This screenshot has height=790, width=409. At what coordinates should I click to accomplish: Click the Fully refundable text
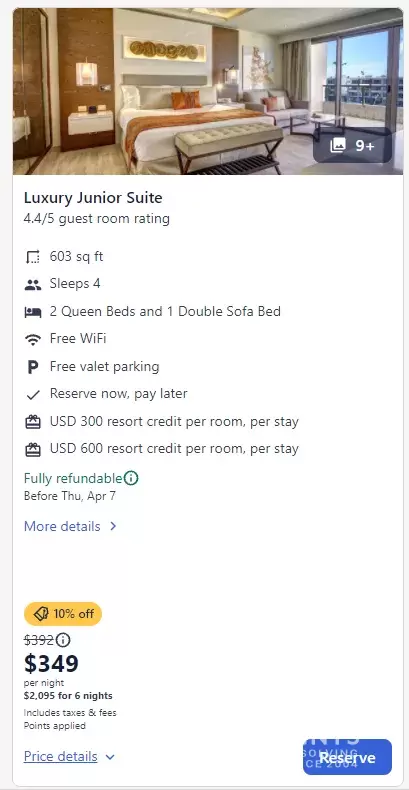tap(73, 478)
